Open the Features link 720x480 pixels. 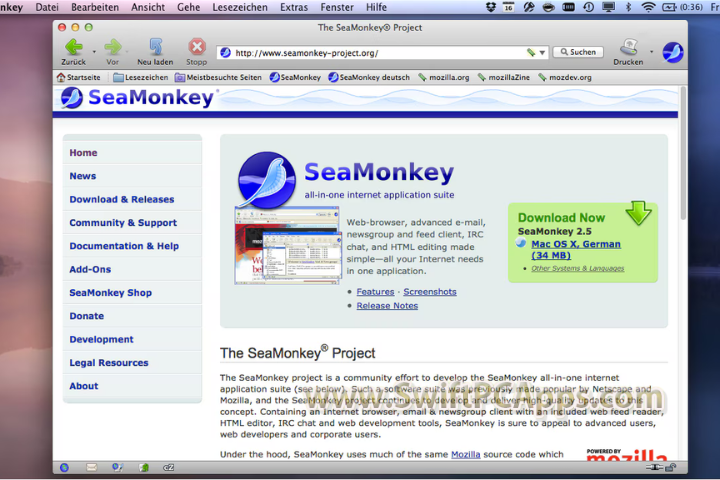pyautogui.click(x=375, y=292)
